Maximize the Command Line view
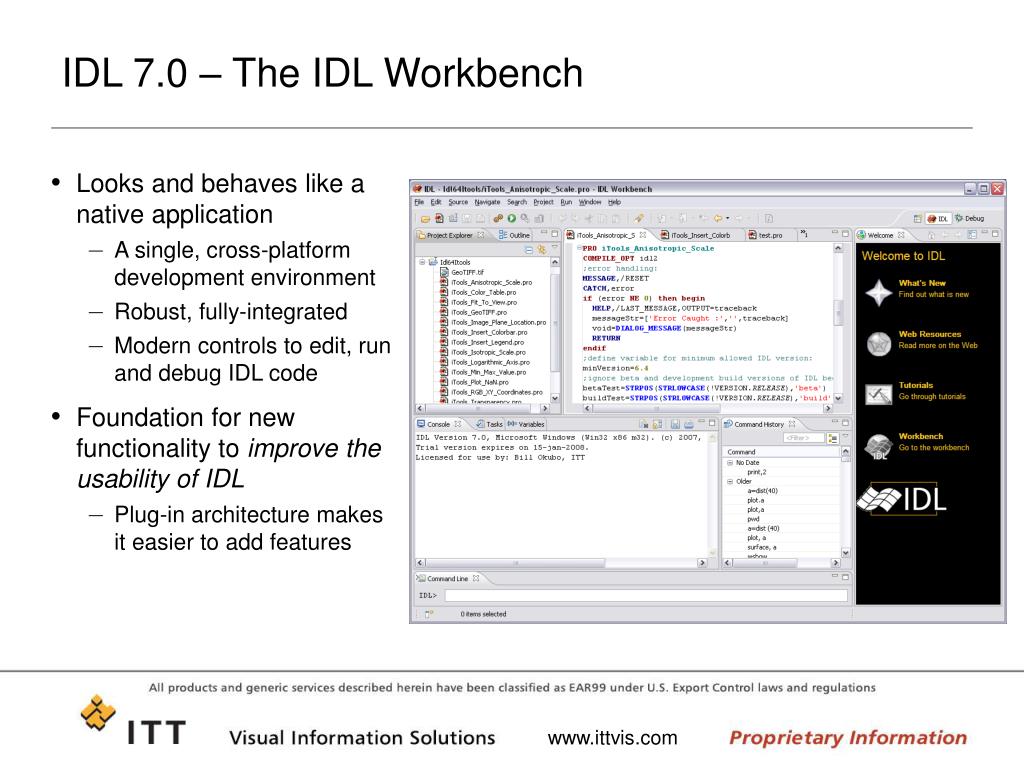The height and width of the screenshot is (768, 1024). (845, 577)
